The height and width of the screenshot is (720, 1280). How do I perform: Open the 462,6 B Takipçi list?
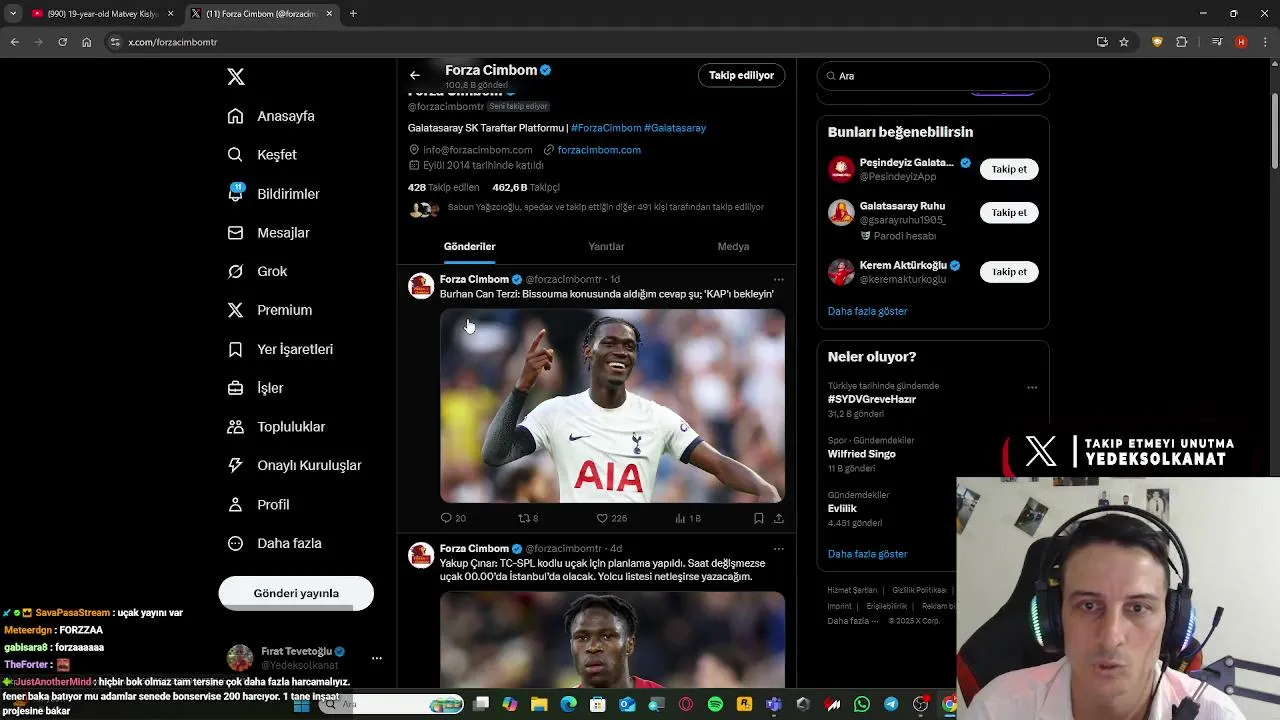[526, 187]
